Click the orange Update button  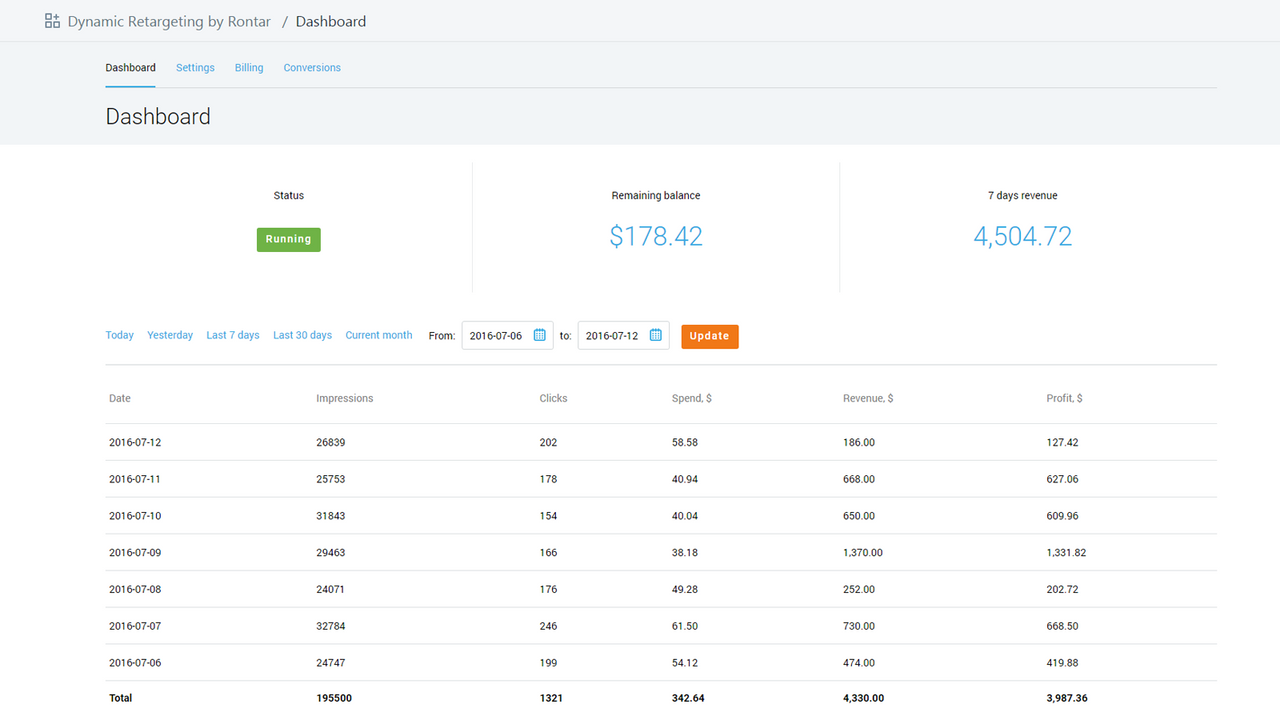[x=710, y=336]
